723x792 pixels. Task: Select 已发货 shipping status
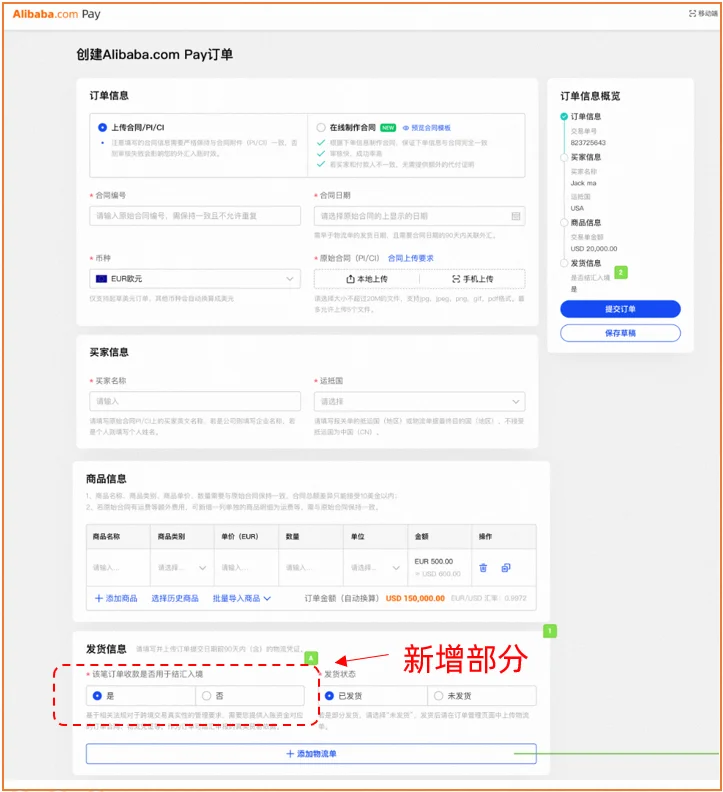click(329, 696)
